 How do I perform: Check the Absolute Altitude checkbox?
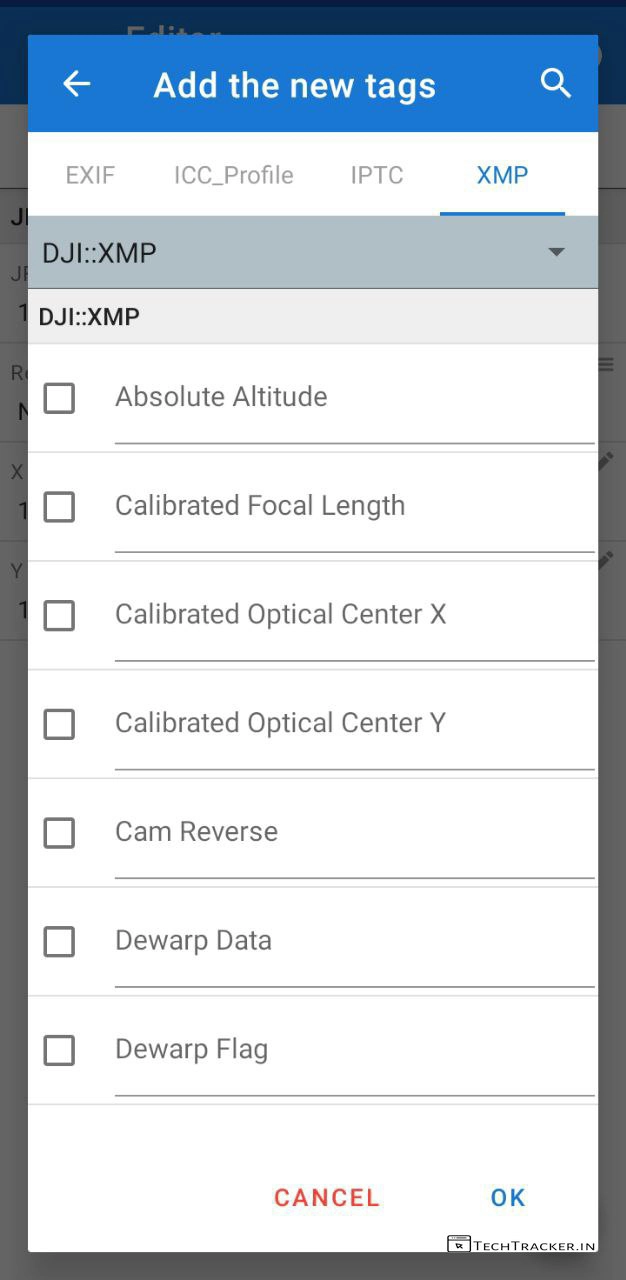coord(59,398)
